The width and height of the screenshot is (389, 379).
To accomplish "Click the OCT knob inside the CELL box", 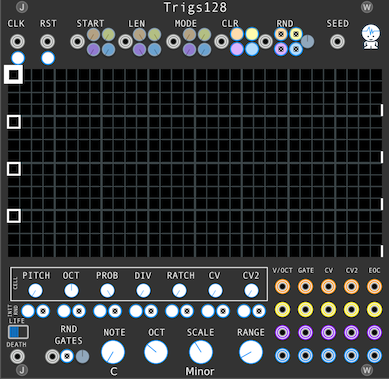I will (71, 291).
